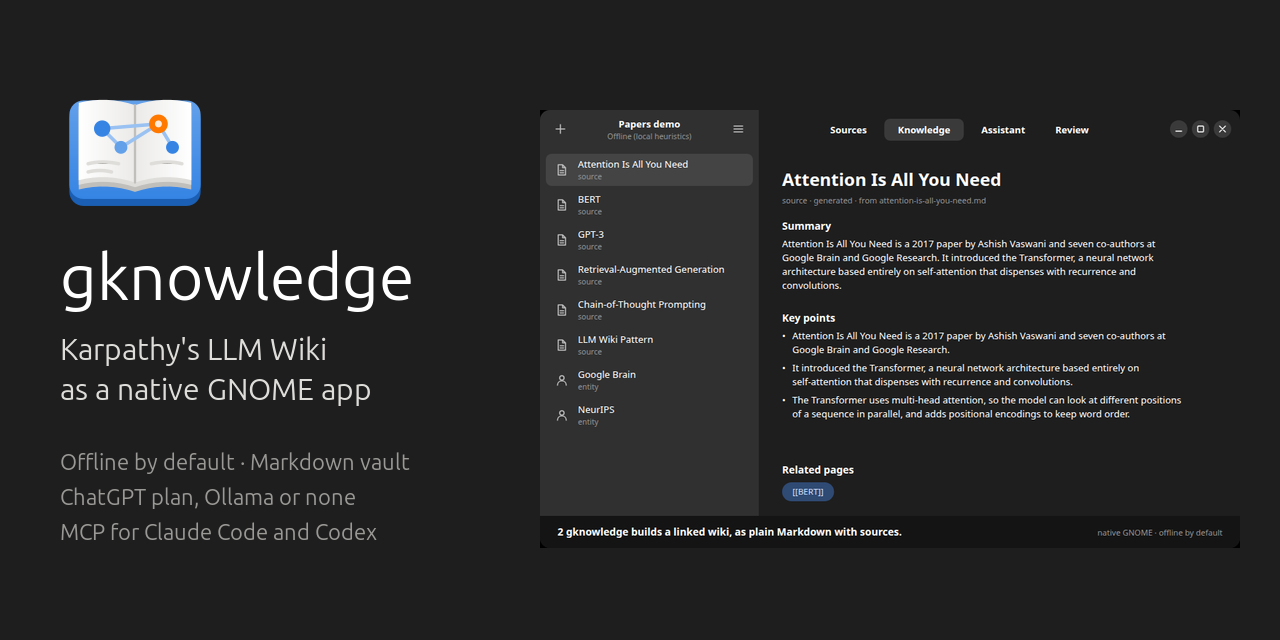Click the document icon next to GPT-3
Viewport: 1280px width, 640px height.
[x=561, y=240]
